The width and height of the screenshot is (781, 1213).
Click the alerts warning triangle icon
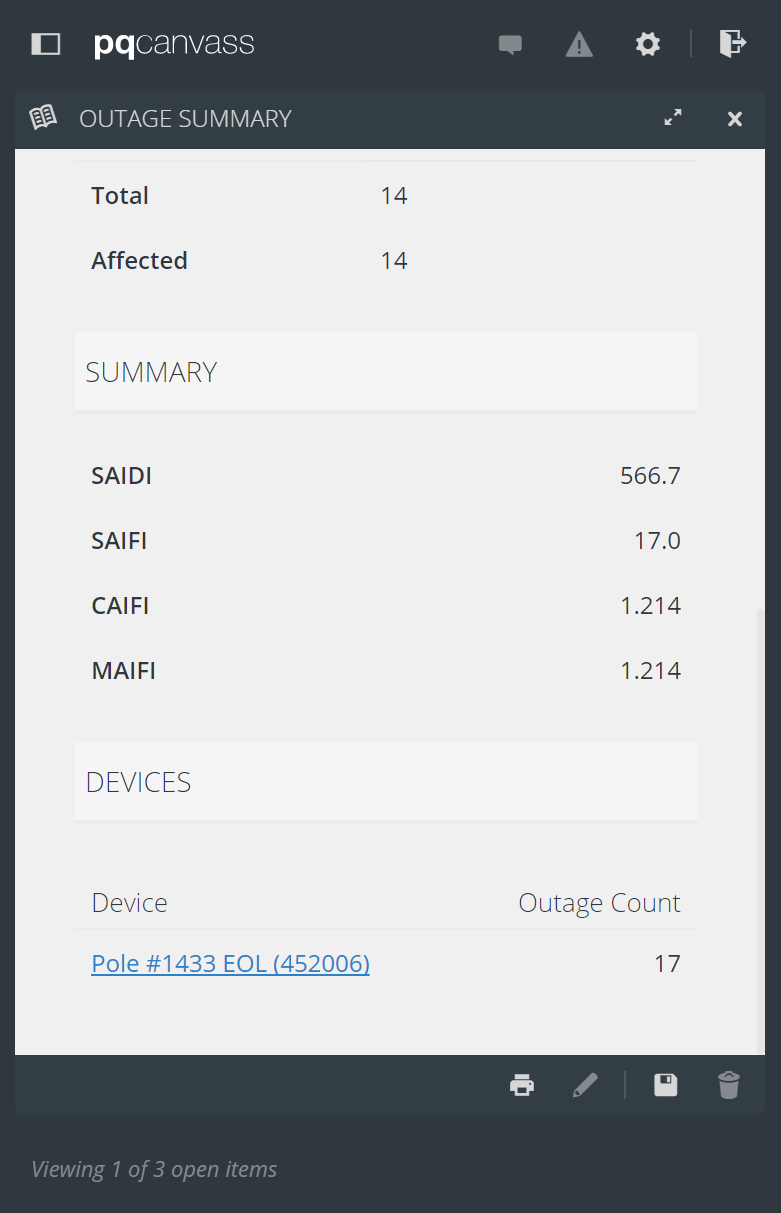(579, 44)
